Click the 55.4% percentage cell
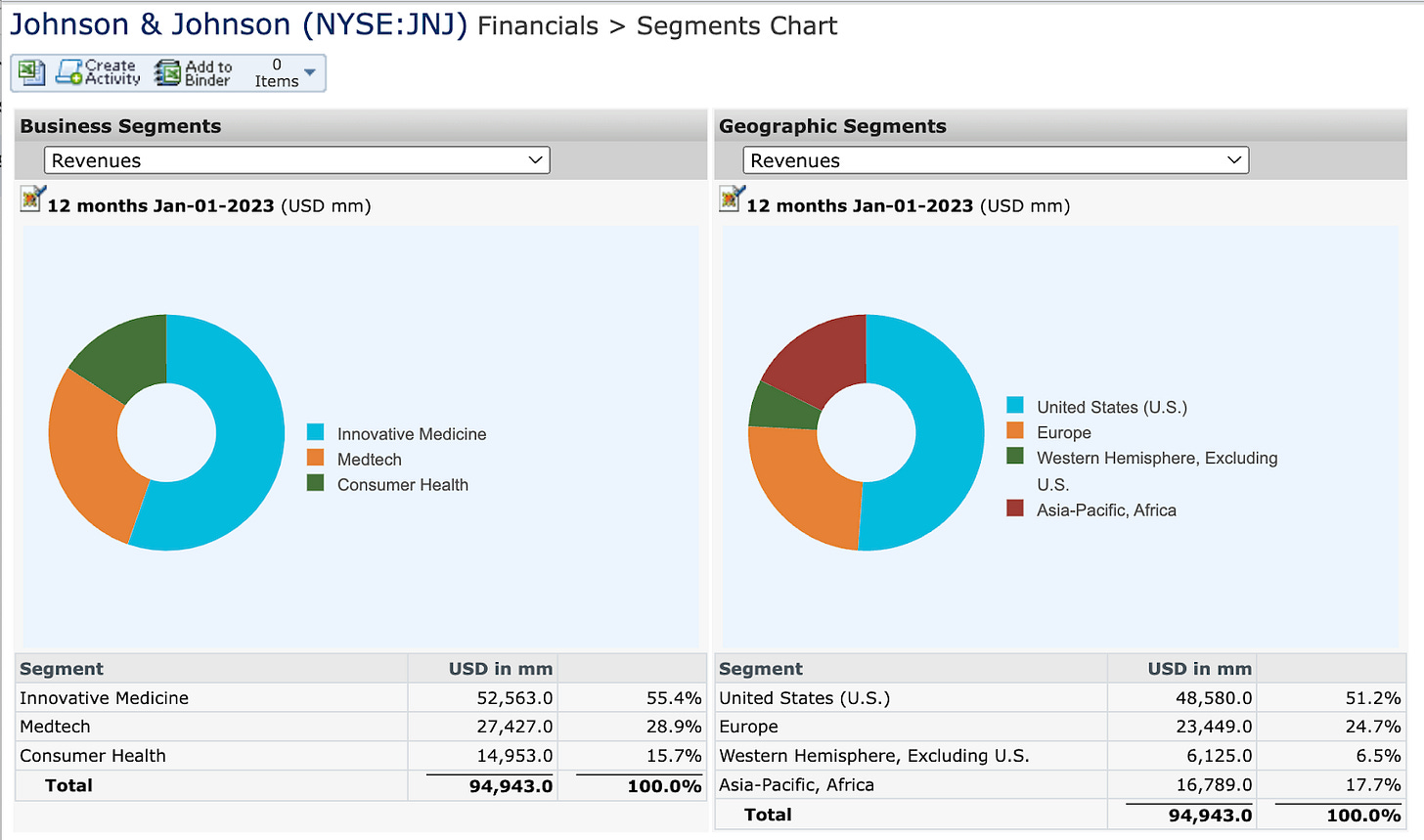Image resolution: width=1424 pixels, height=840 pixels. coord(674,698)
